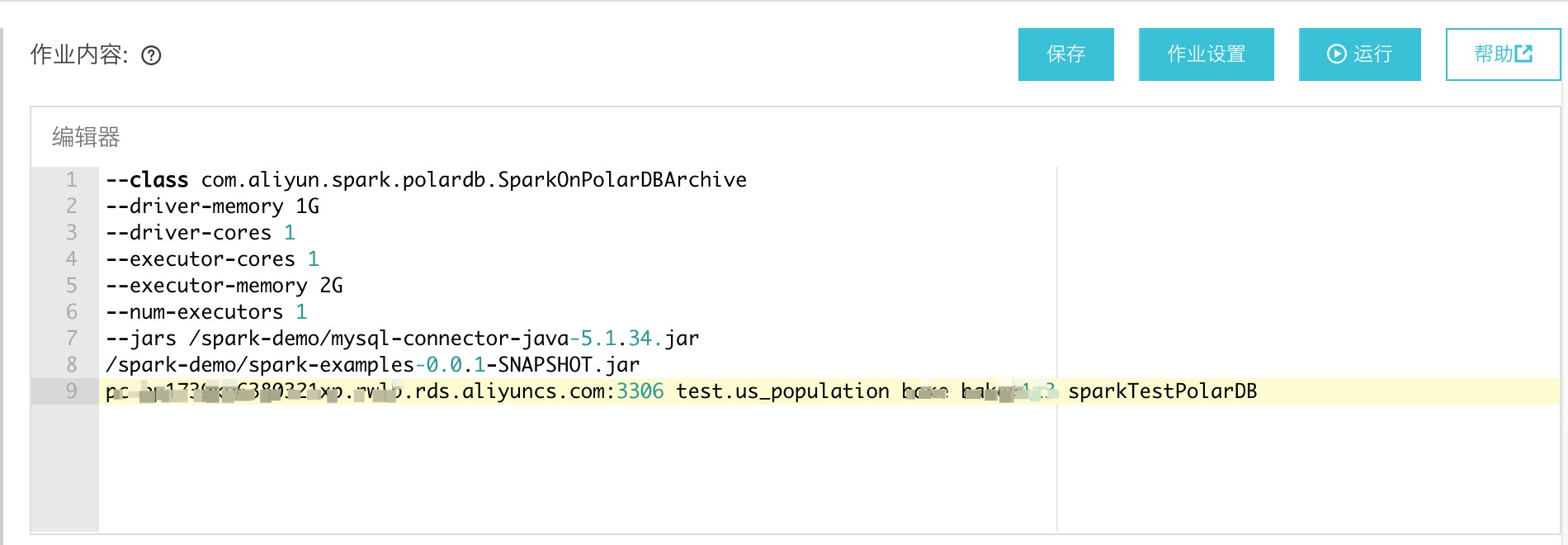The image size is (1568, 545).
Task: Click the 作业内容 heading label
Action: click(x=78, y=55)
